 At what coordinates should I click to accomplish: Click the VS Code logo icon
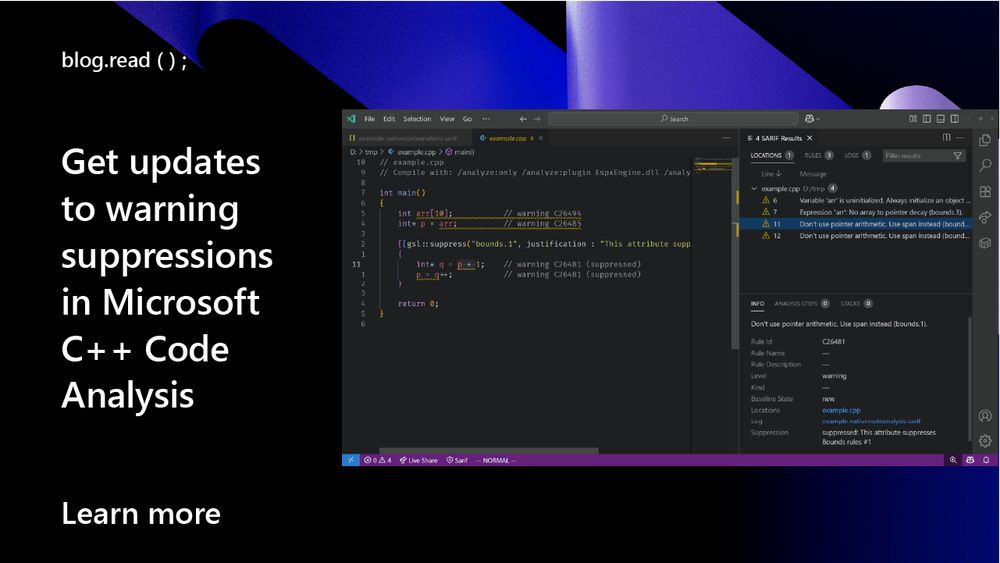point(351,119)
